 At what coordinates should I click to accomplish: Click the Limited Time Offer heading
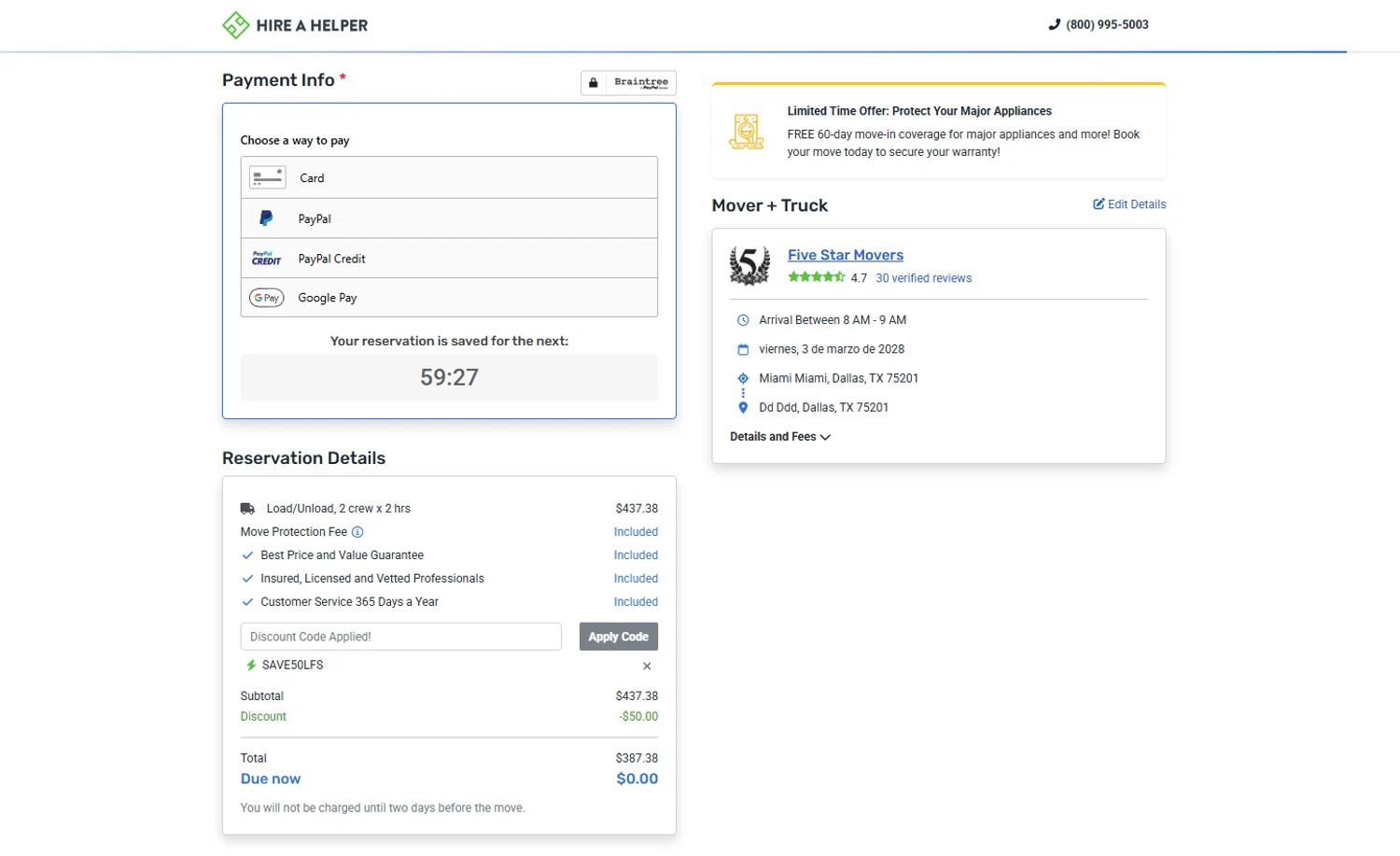tap(919, 111)
